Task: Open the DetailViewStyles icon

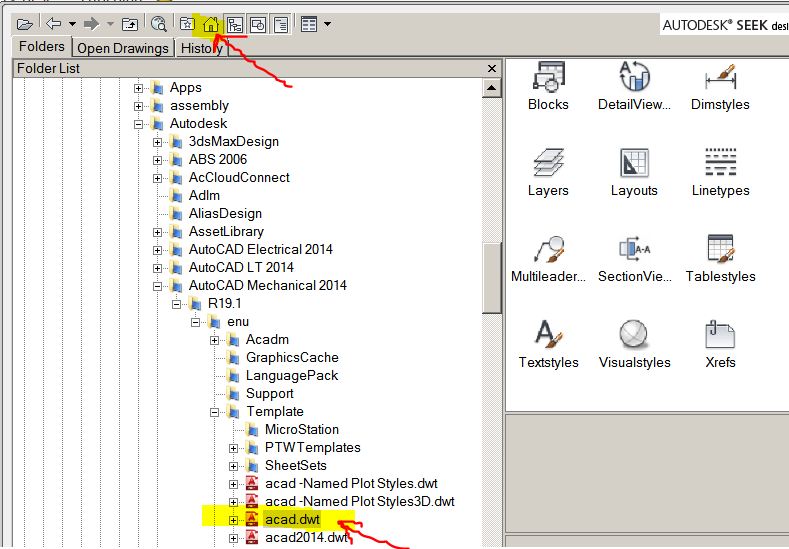Action: pyautogui.click(x=634, y=86)
